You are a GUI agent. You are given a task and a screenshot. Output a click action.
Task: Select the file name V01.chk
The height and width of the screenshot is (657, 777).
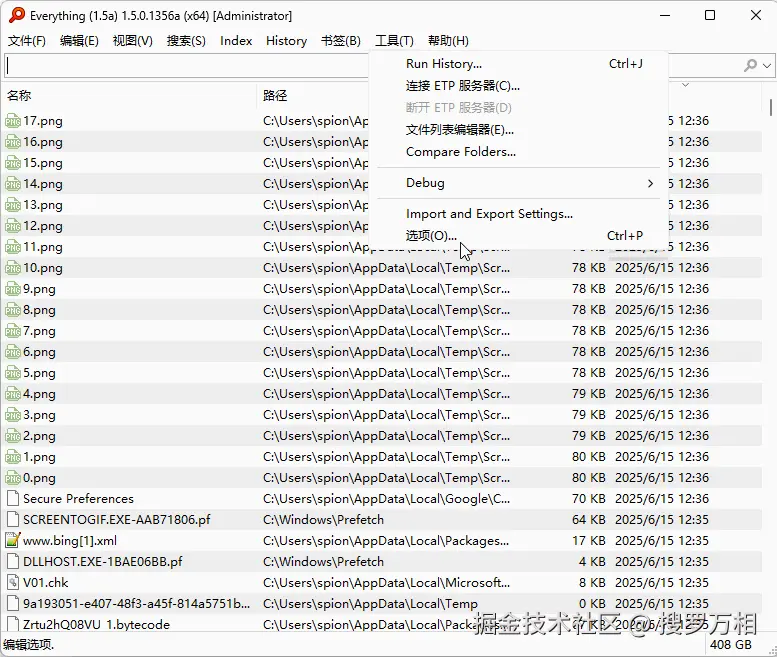(46, 583)
